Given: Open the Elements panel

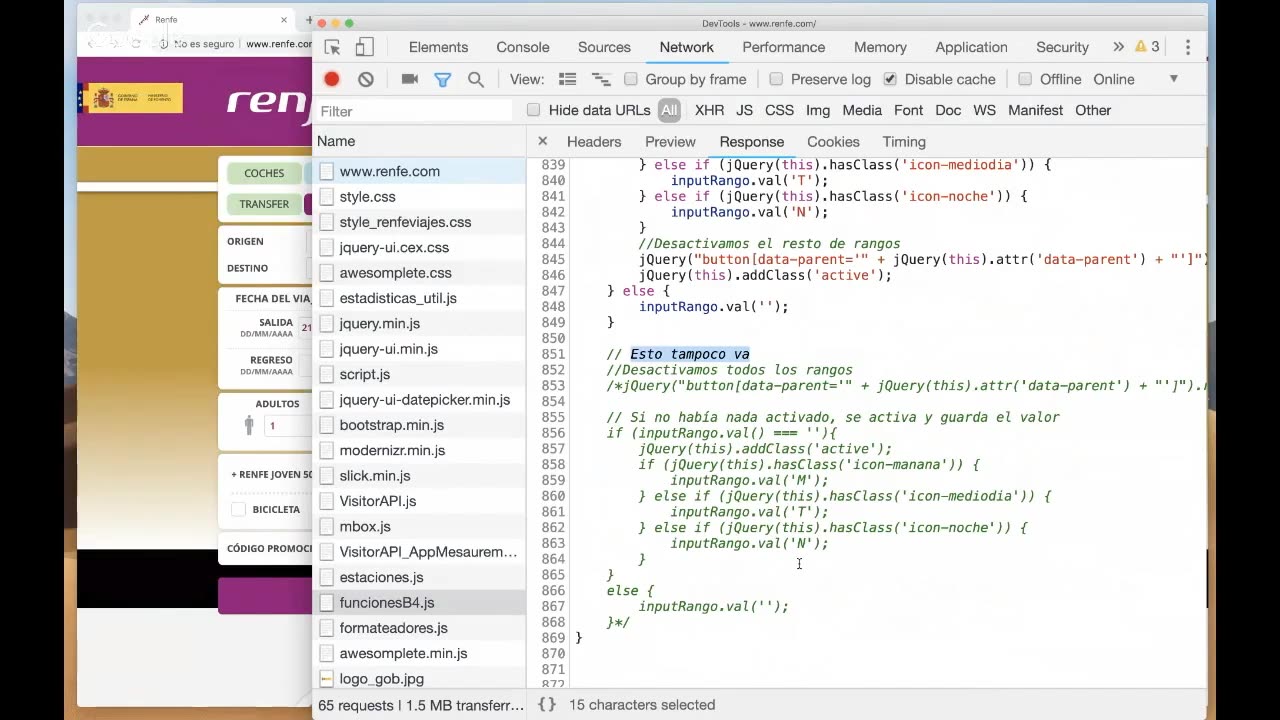Looking at the screenshot, I should pos(438,47).
